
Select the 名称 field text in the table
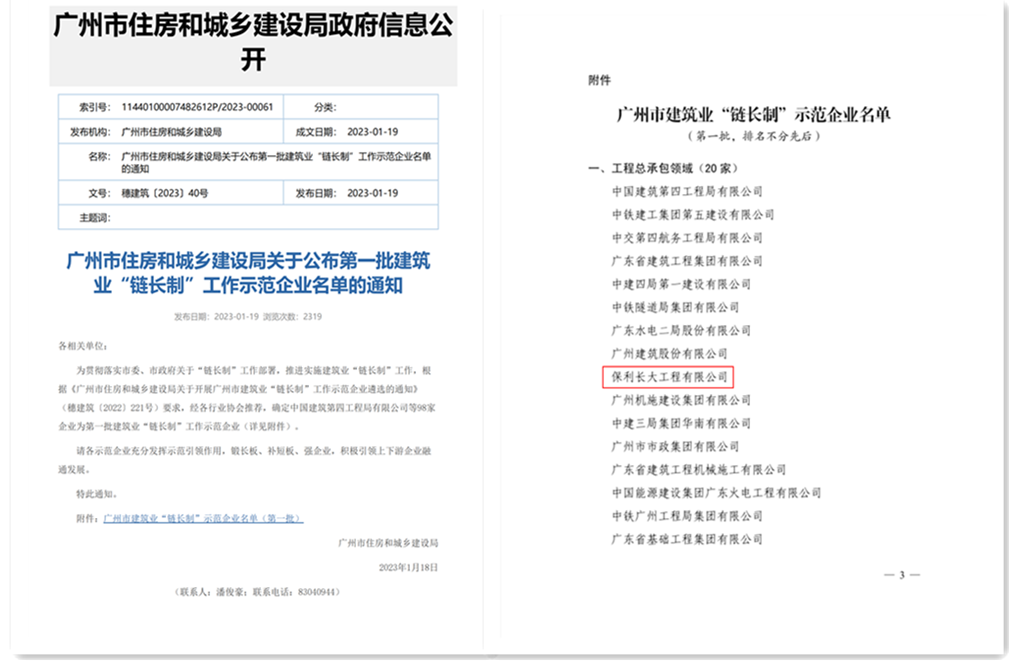(x=276, y=162)
